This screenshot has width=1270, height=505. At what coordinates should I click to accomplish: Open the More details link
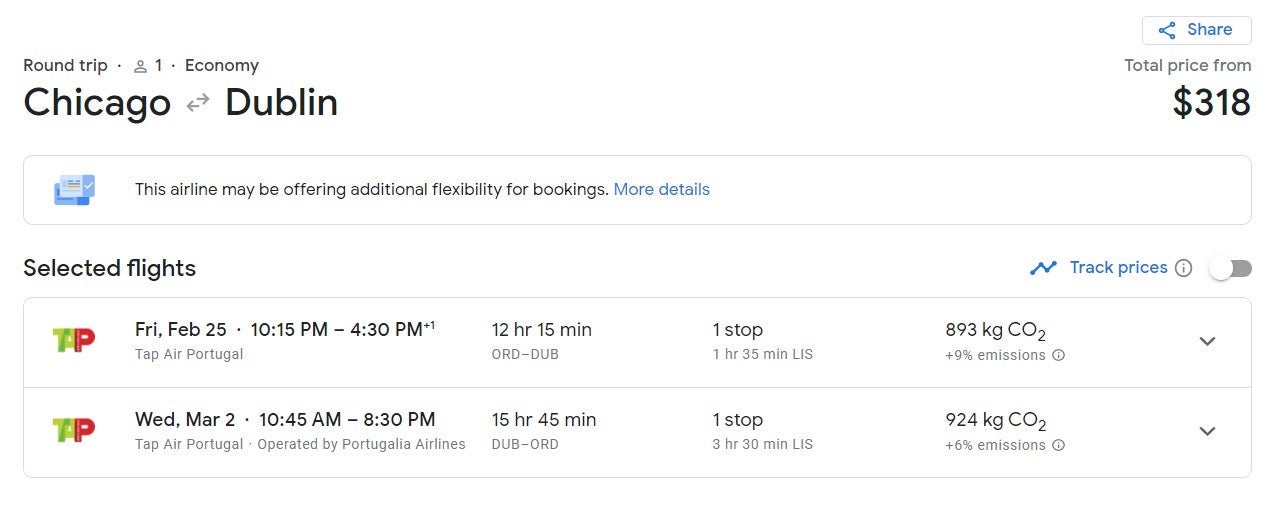(x=661, y=189)
